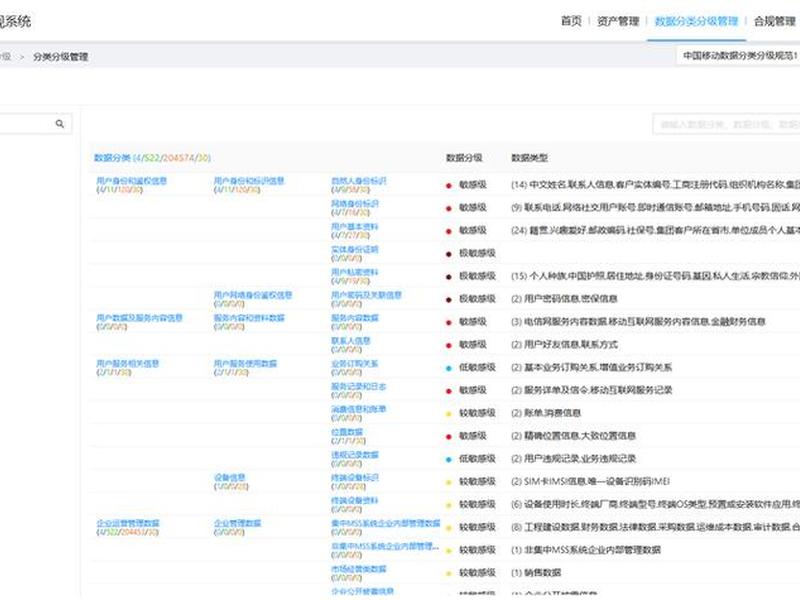Open the 设备信息 subcategory
Screen dimensions: 800x600
pos(229,478)
